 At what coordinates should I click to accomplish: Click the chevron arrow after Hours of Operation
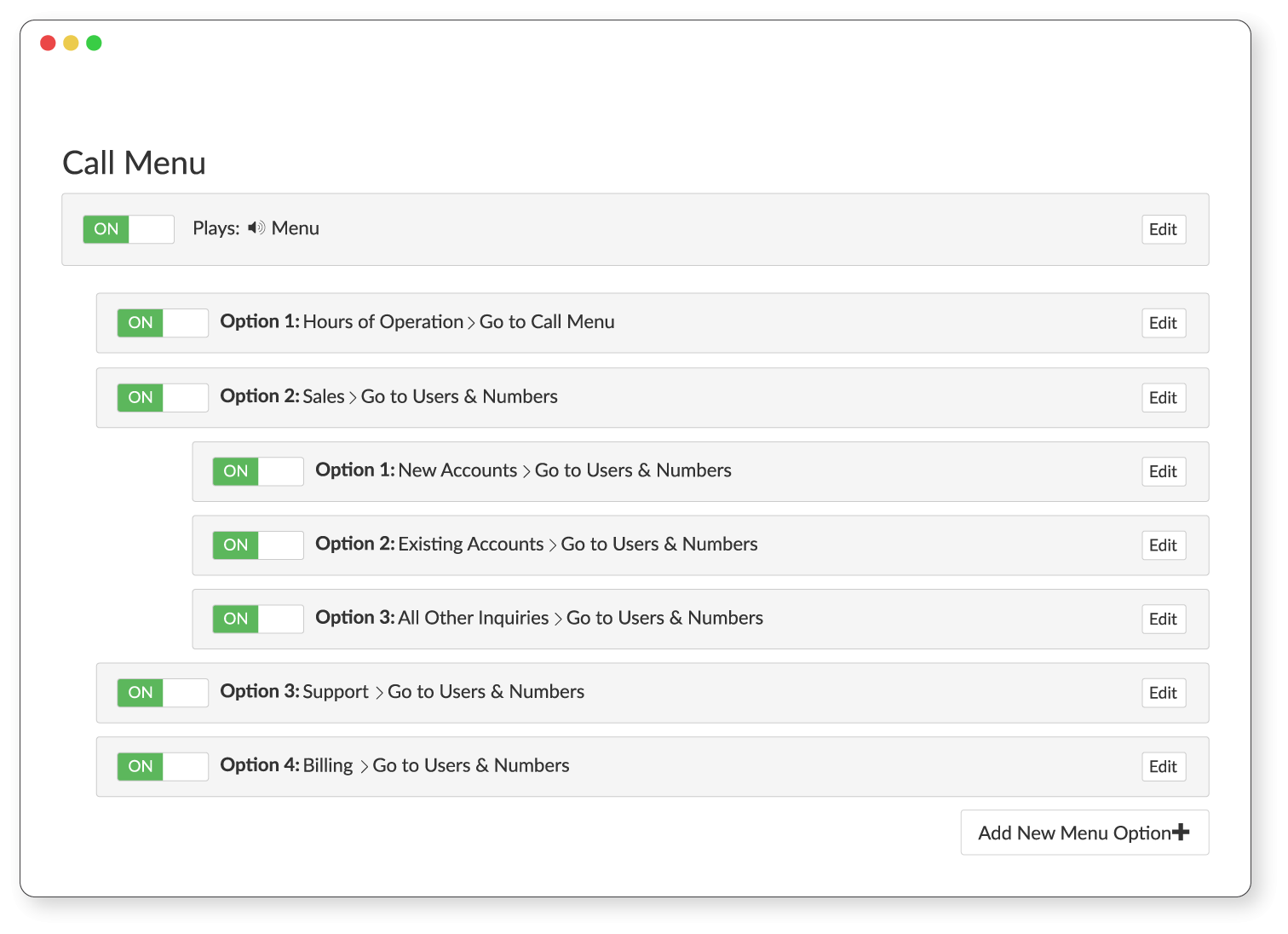click(x=471, y=323)
